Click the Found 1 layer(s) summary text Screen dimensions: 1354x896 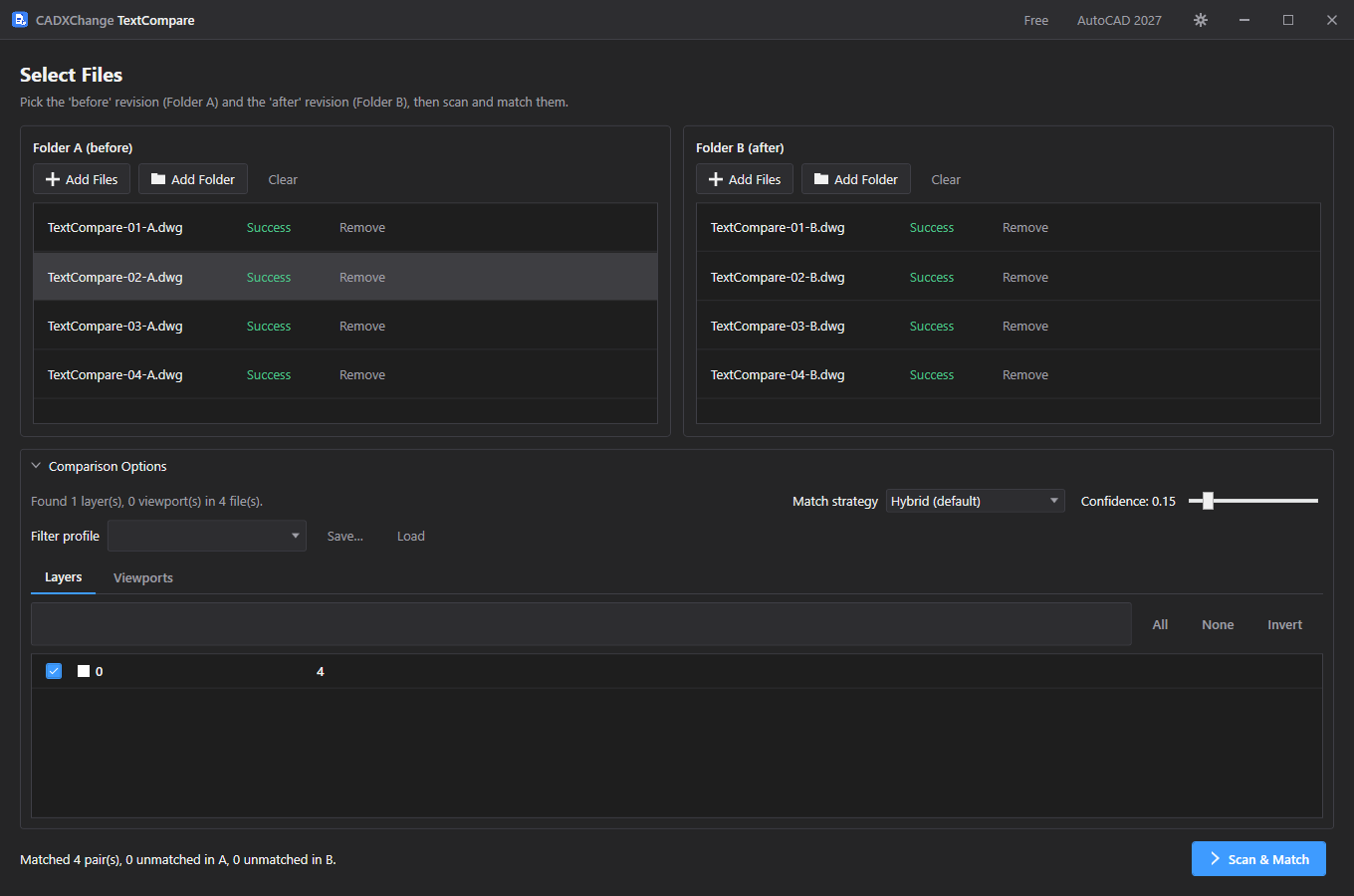146,502
